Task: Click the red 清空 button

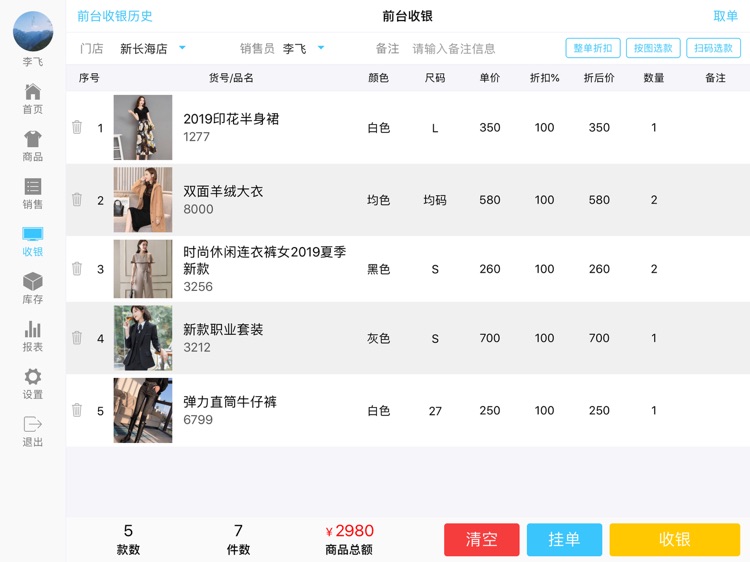Action: tap(482, 540)
